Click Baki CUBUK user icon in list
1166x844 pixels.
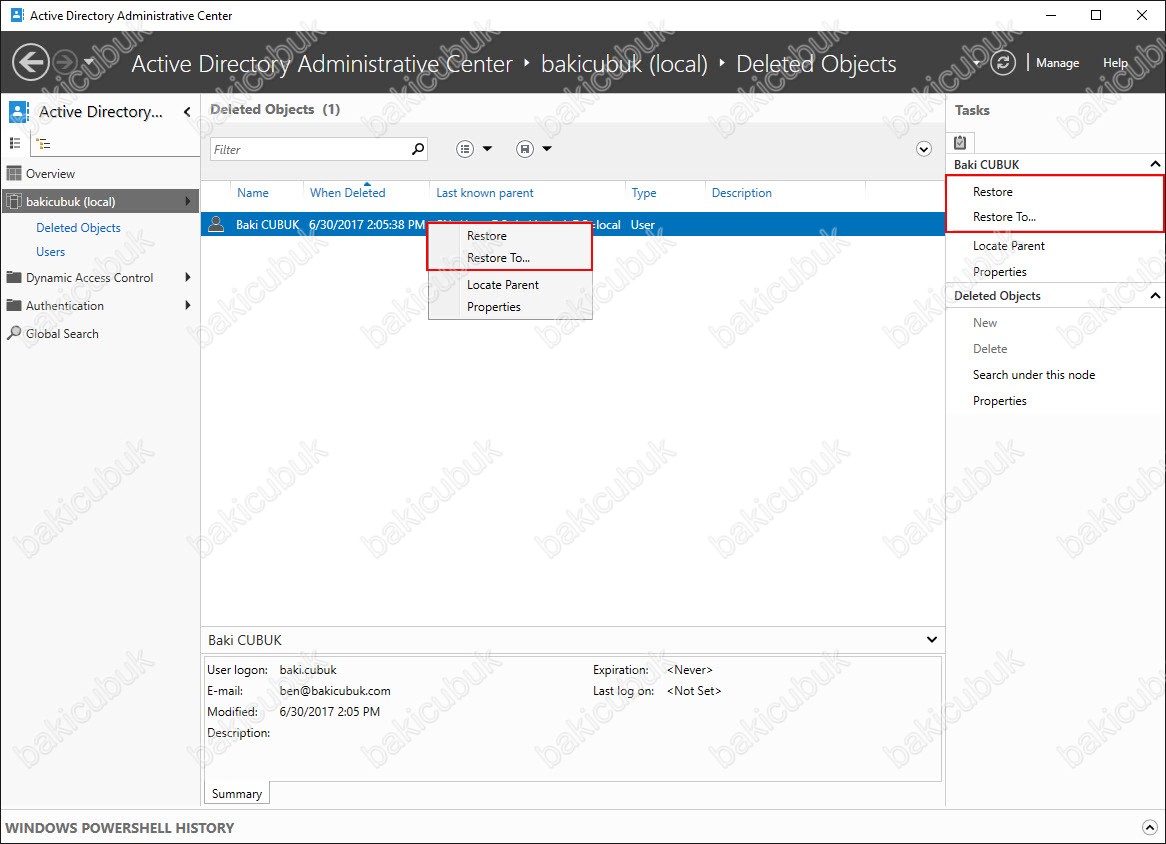[x=216, y=224]
